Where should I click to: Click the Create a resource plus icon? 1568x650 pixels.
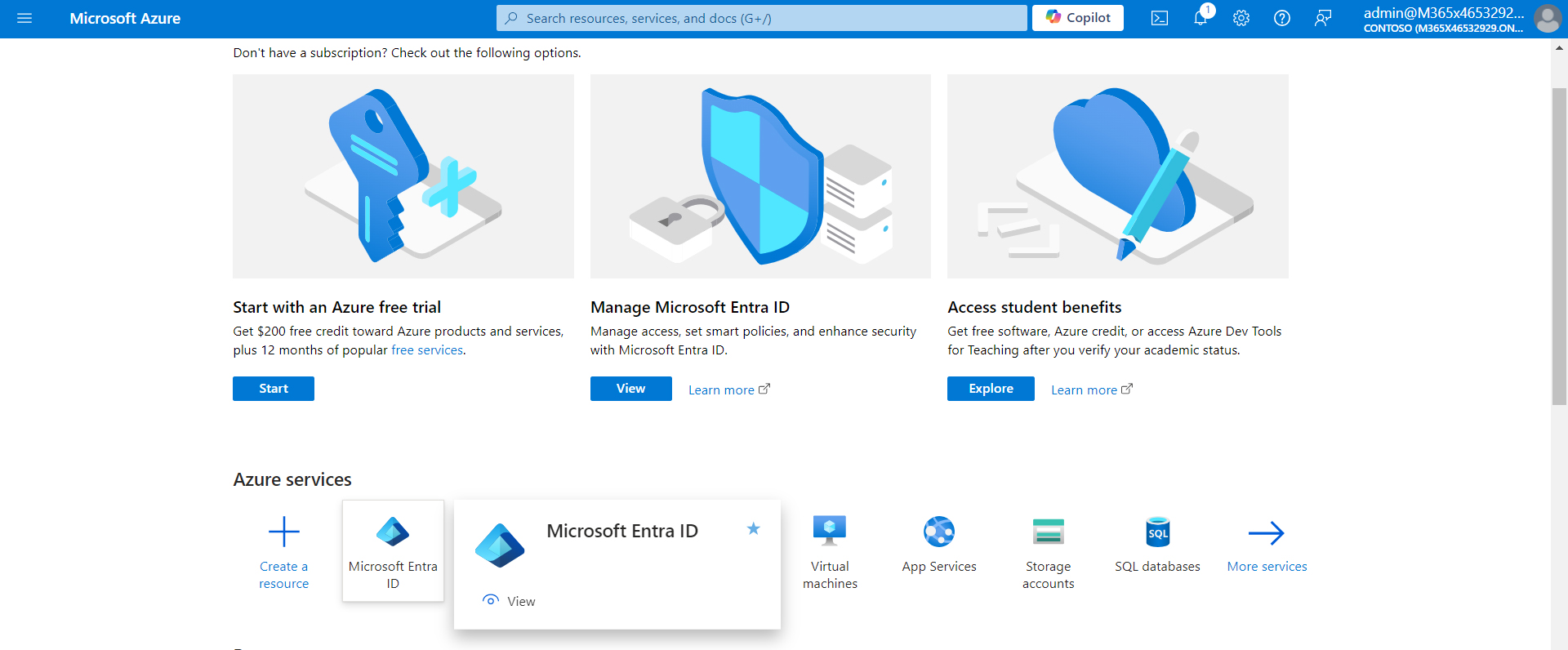(x=284, y=532)
